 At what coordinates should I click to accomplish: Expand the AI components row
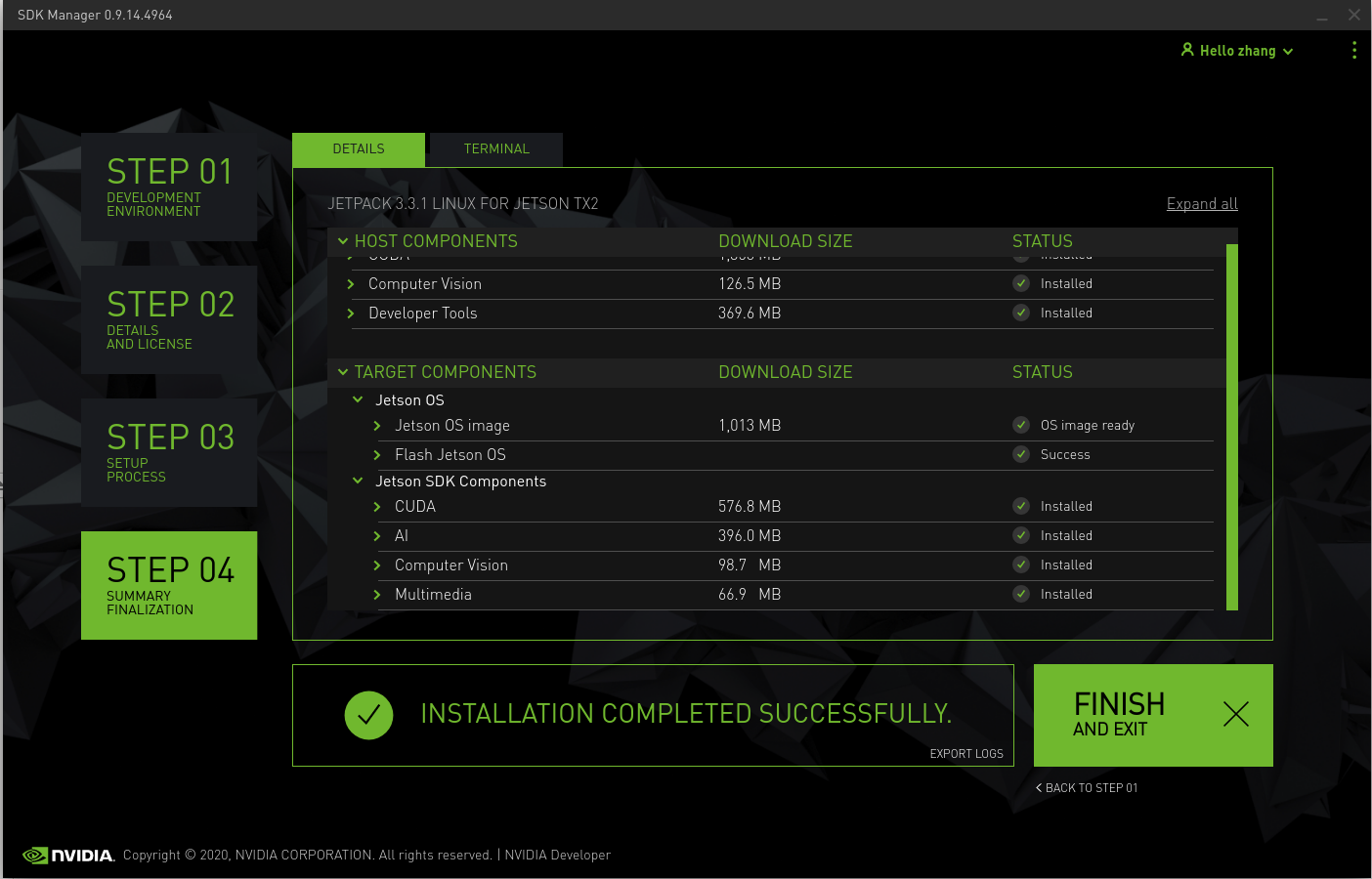377,536
